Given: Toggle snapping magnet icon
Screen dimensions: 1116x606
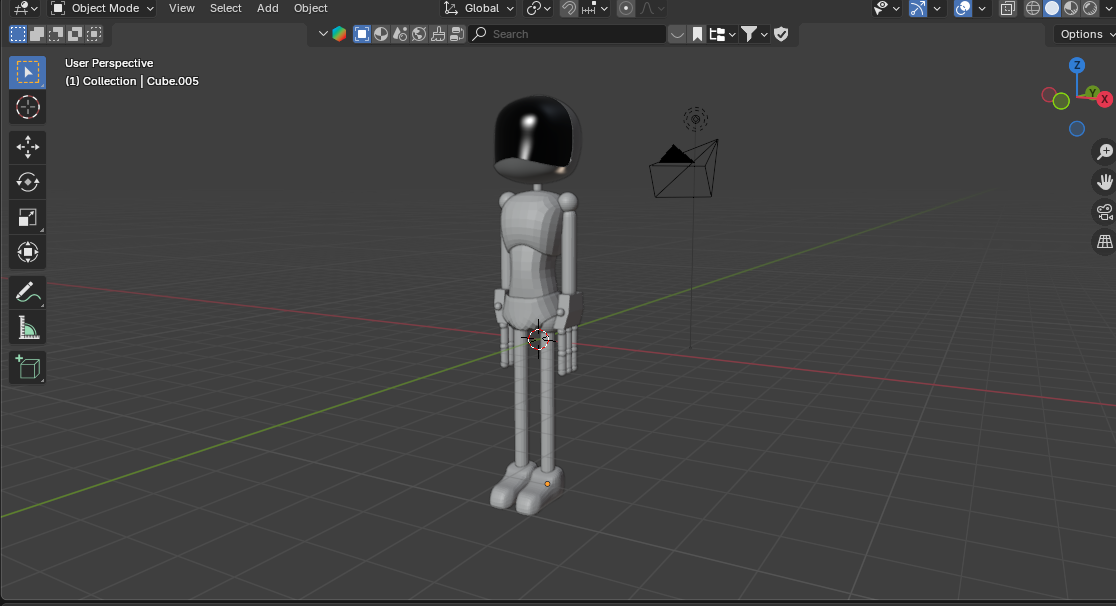Looking at the screenshot, I should (x=569, y=8).
